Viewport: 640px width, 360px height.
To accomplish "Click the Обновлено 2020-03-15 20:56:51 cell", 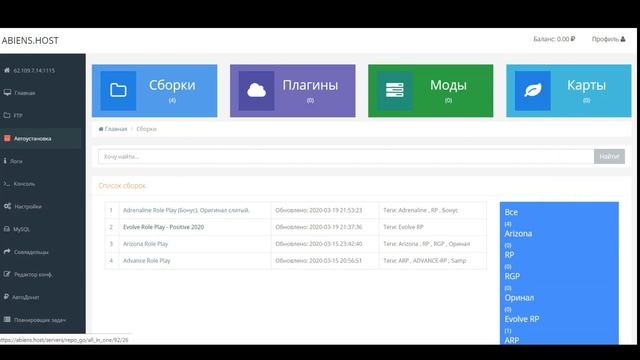I will pyautogui.click(x=325, y=260).
